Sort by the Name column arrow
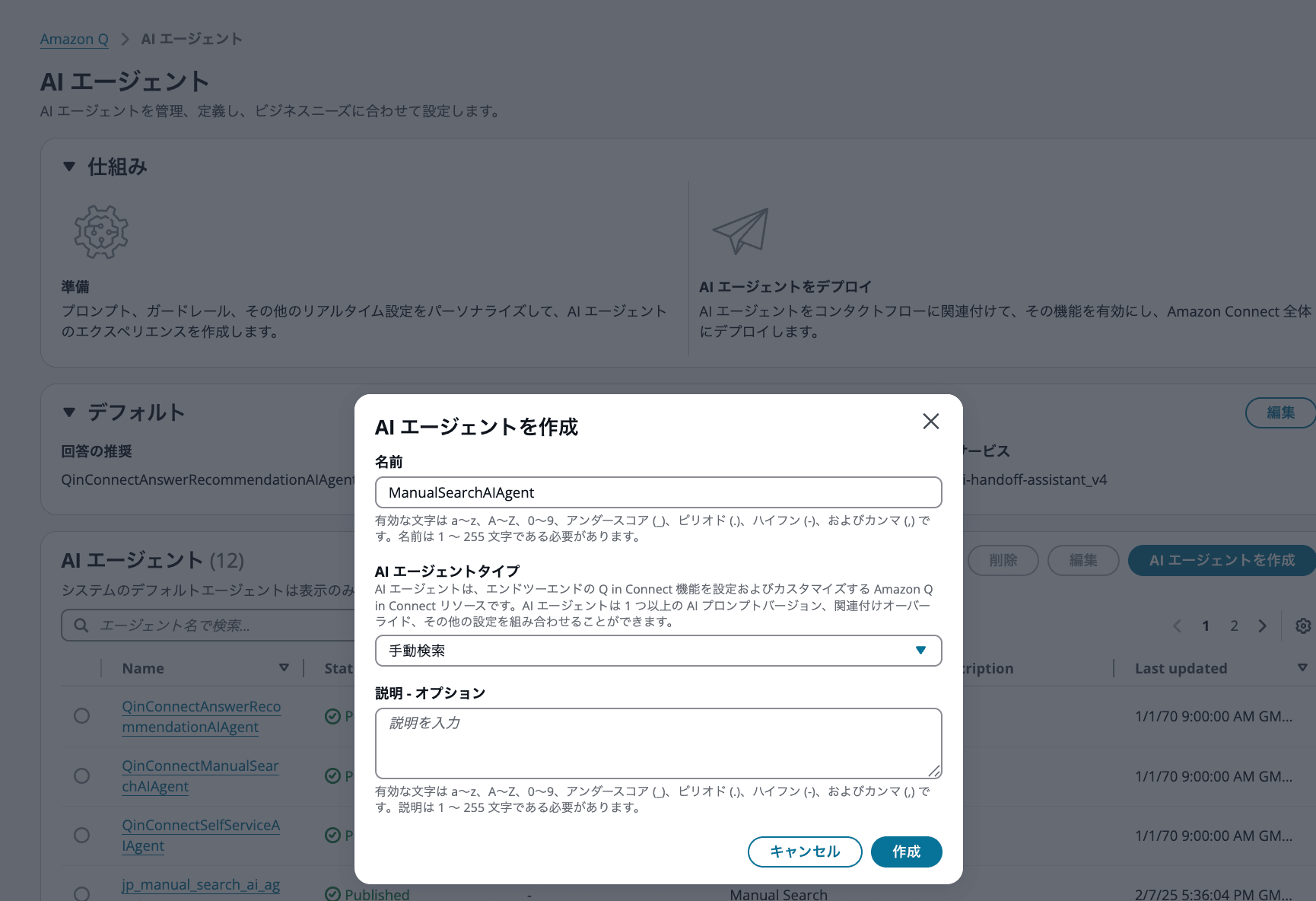Image resolution: width=1316 pixels, height=901 pixels. pyautogui.click(x=284, y=667)
